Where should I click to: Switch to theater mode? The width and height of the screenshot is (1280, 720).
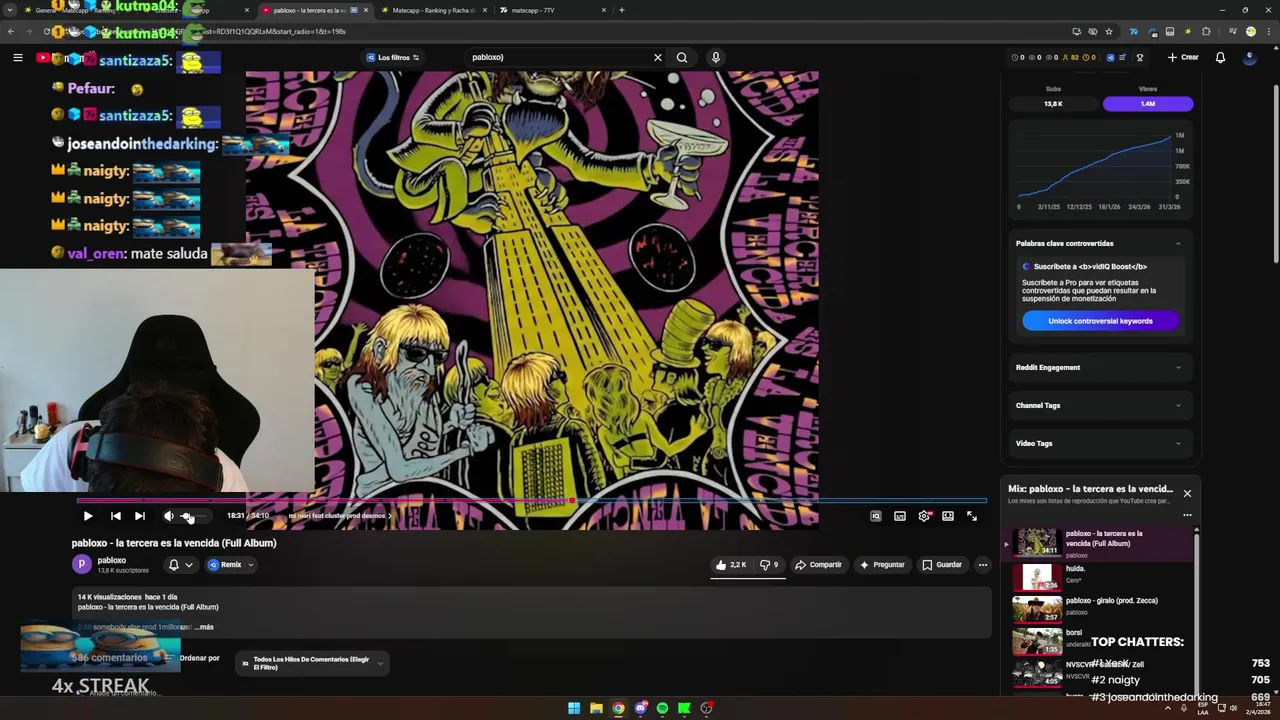[948, 516]
